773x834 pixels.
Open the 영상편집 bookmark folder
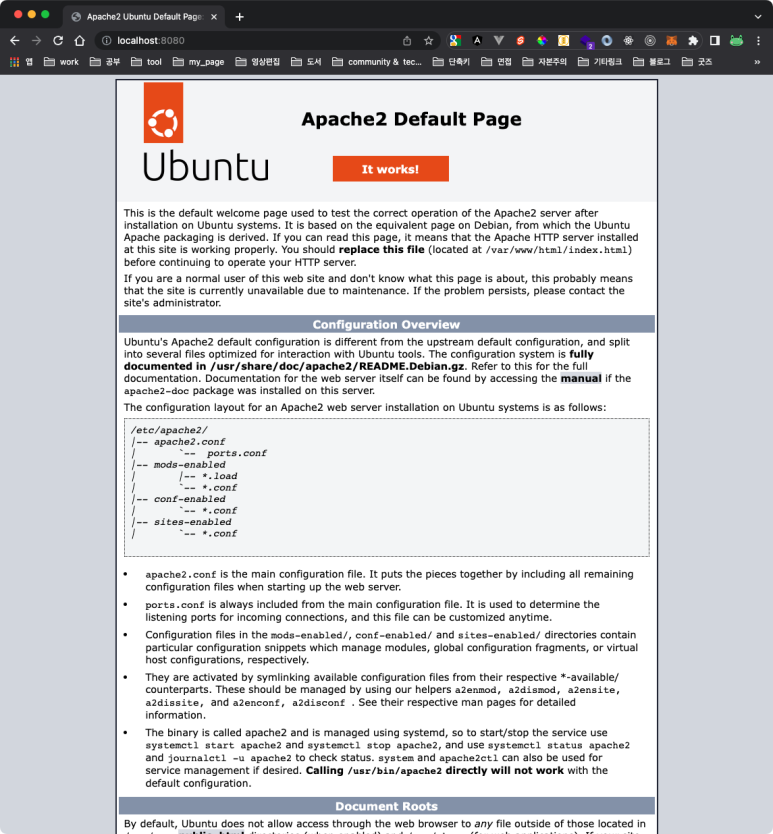(257, 62)
